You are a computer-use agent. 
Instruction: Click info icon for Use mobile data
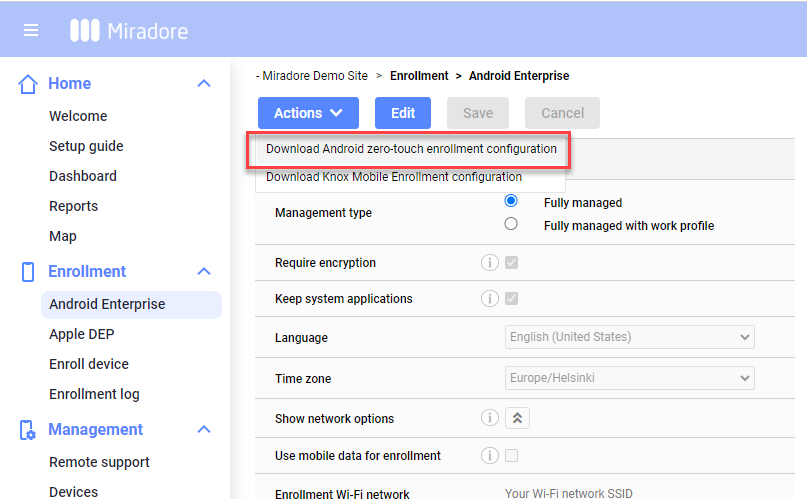tap(490, 456)
